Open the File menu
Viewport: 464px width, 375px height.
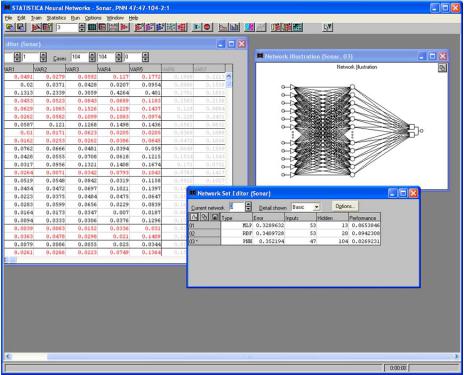point(8,18)
